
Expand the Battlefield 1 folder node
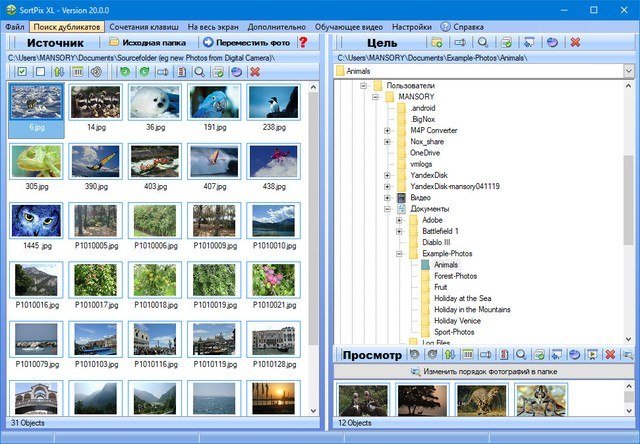(399, 231)
